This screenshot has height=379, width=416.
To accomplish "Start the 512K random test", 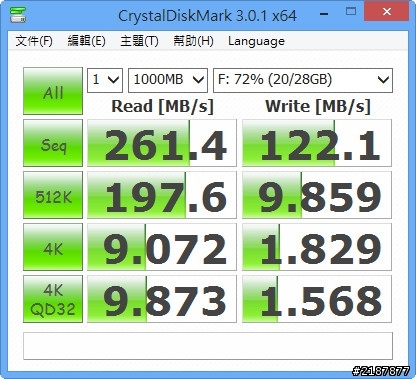I will tap(53, 195).
